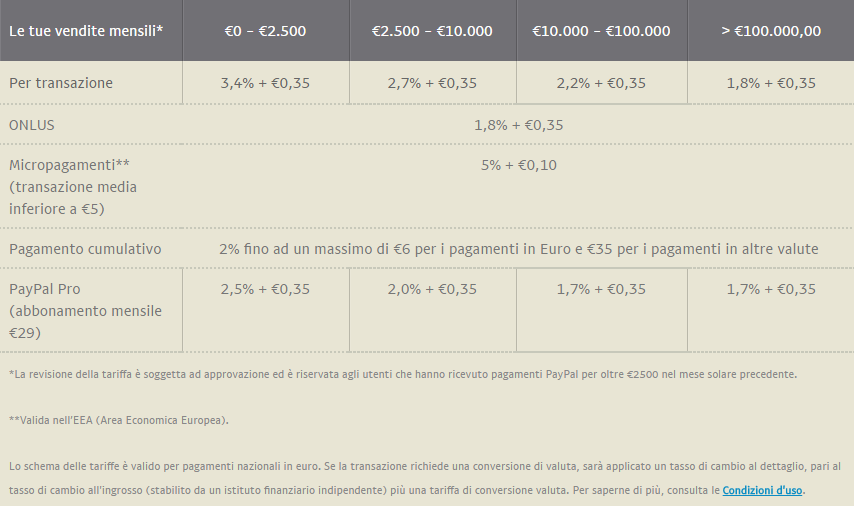Click the PayPal Pro 2,5% + €0,35 cell

click(x=265, y=289)
